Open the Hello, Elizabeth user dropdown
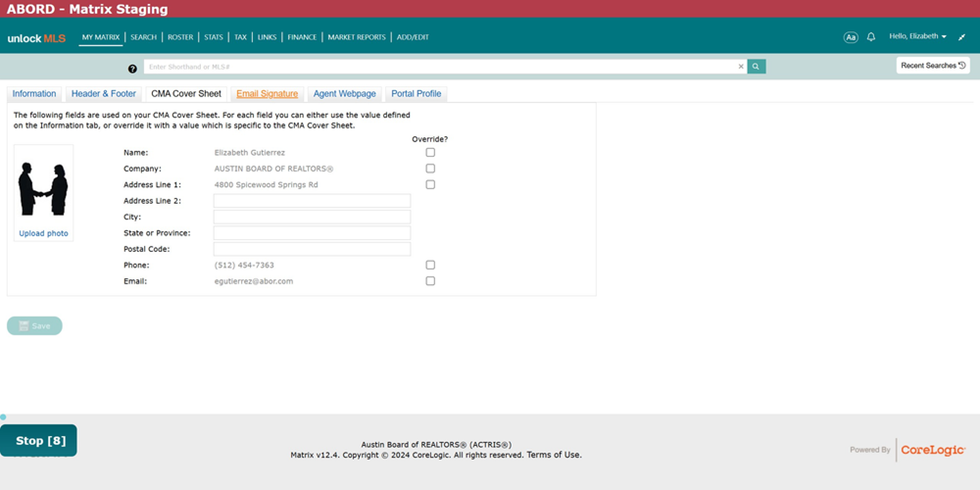Screen dimensions: 980x490 click(918, 37)
